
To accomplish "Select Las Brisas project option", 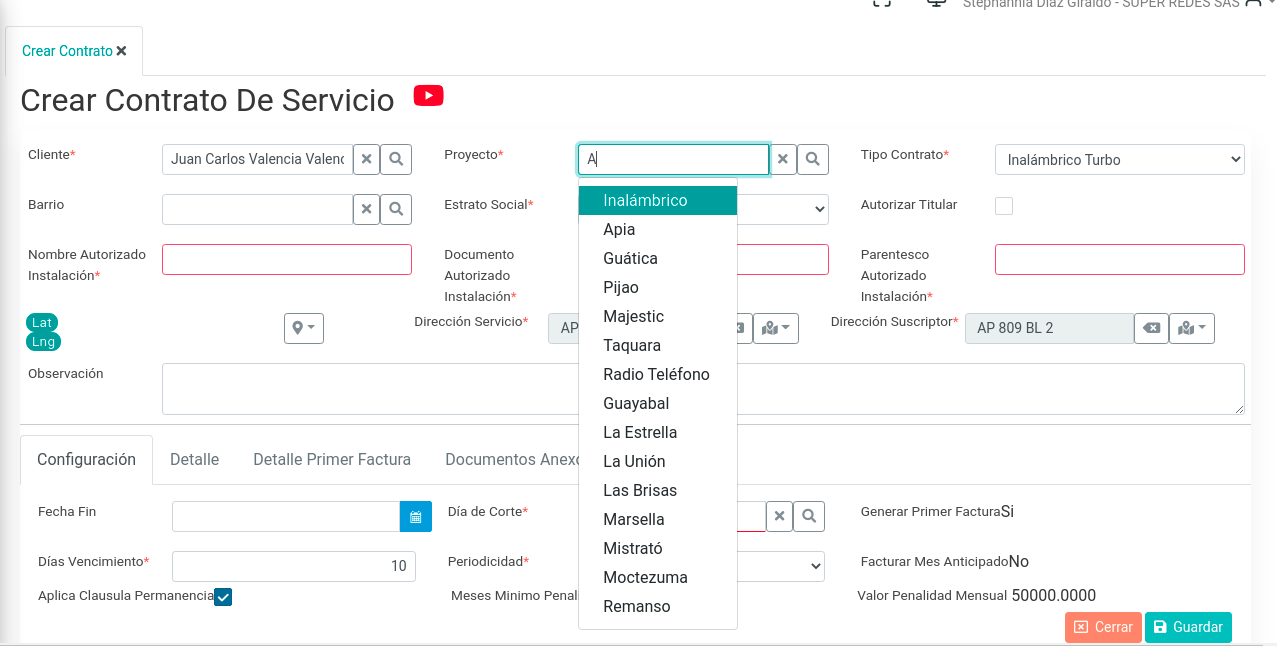I will click(x=658, y=490).
